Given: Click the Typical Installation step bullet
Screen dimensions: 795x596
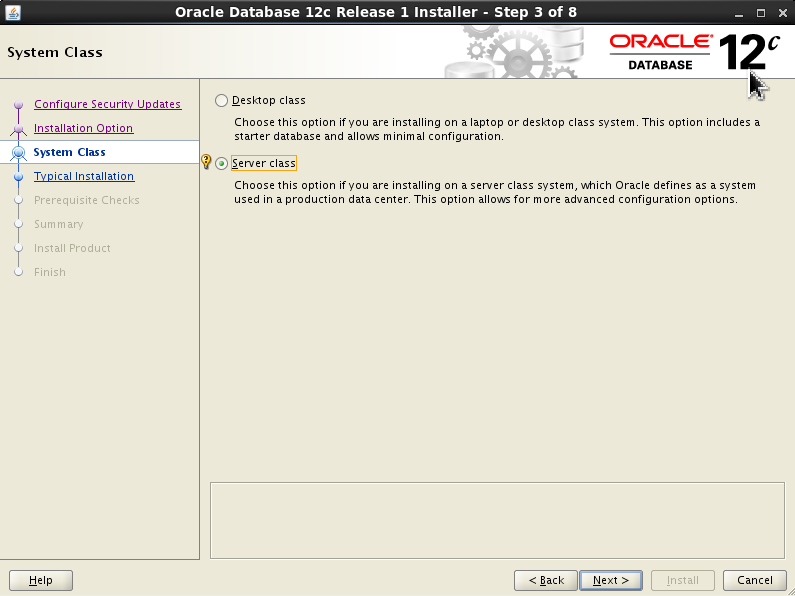Looking at the screenshot, I should point(19,177).
